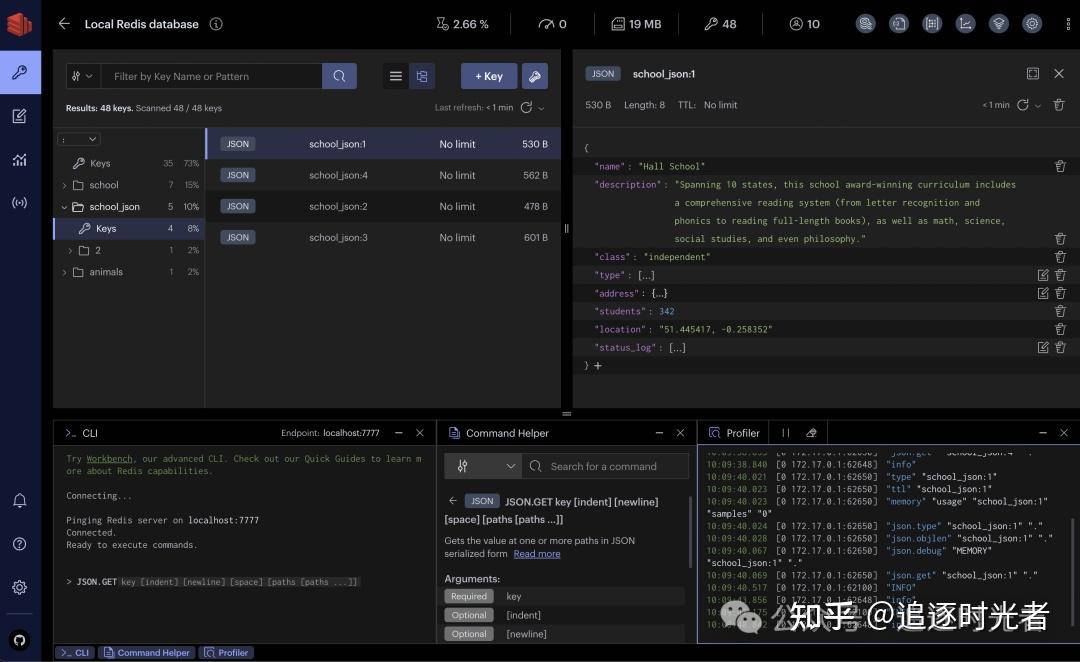Click the + Key button
Viewport: 1080px width, 662px height.
[x=489, y=76]
